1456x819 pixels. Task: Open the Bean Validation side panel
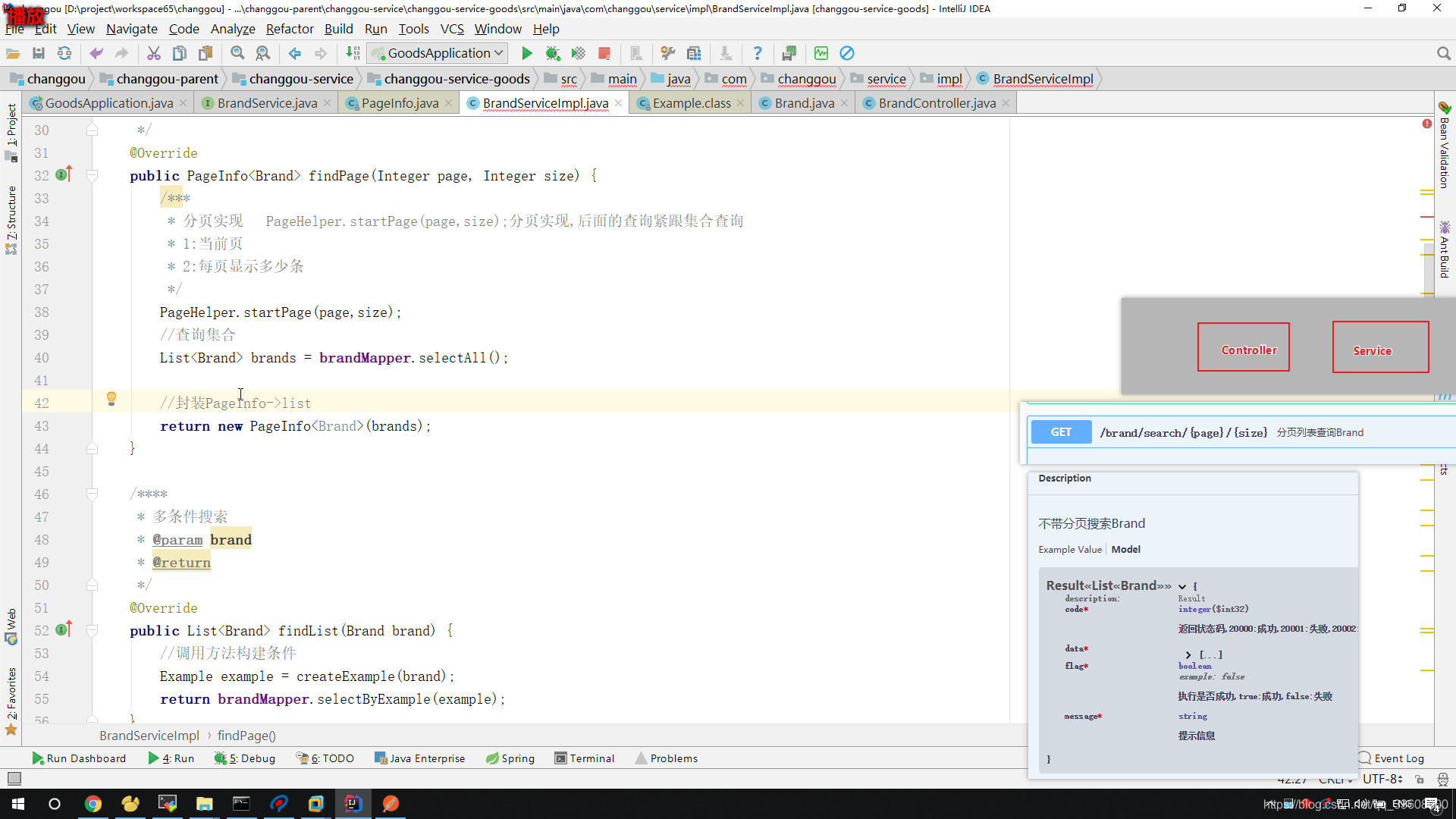coord(1444,146)
